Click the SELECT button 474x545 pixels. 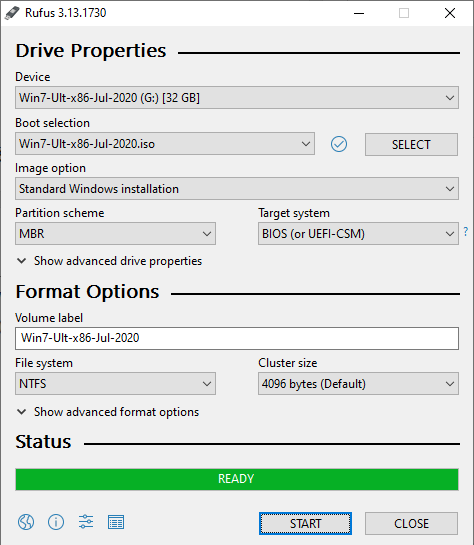tap(411, 144)
